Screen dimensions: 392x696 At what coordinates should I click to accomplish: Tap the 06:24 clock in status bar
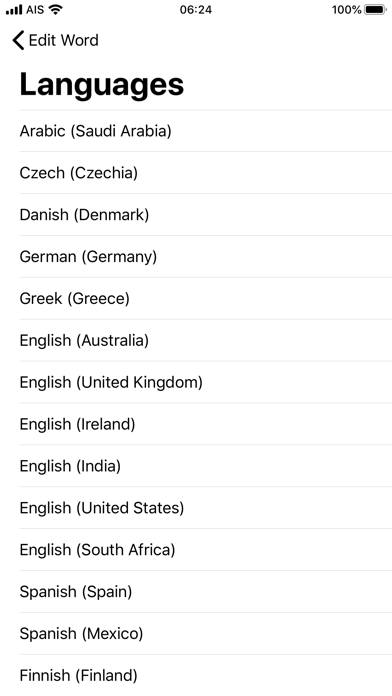(x=196, y=10)
